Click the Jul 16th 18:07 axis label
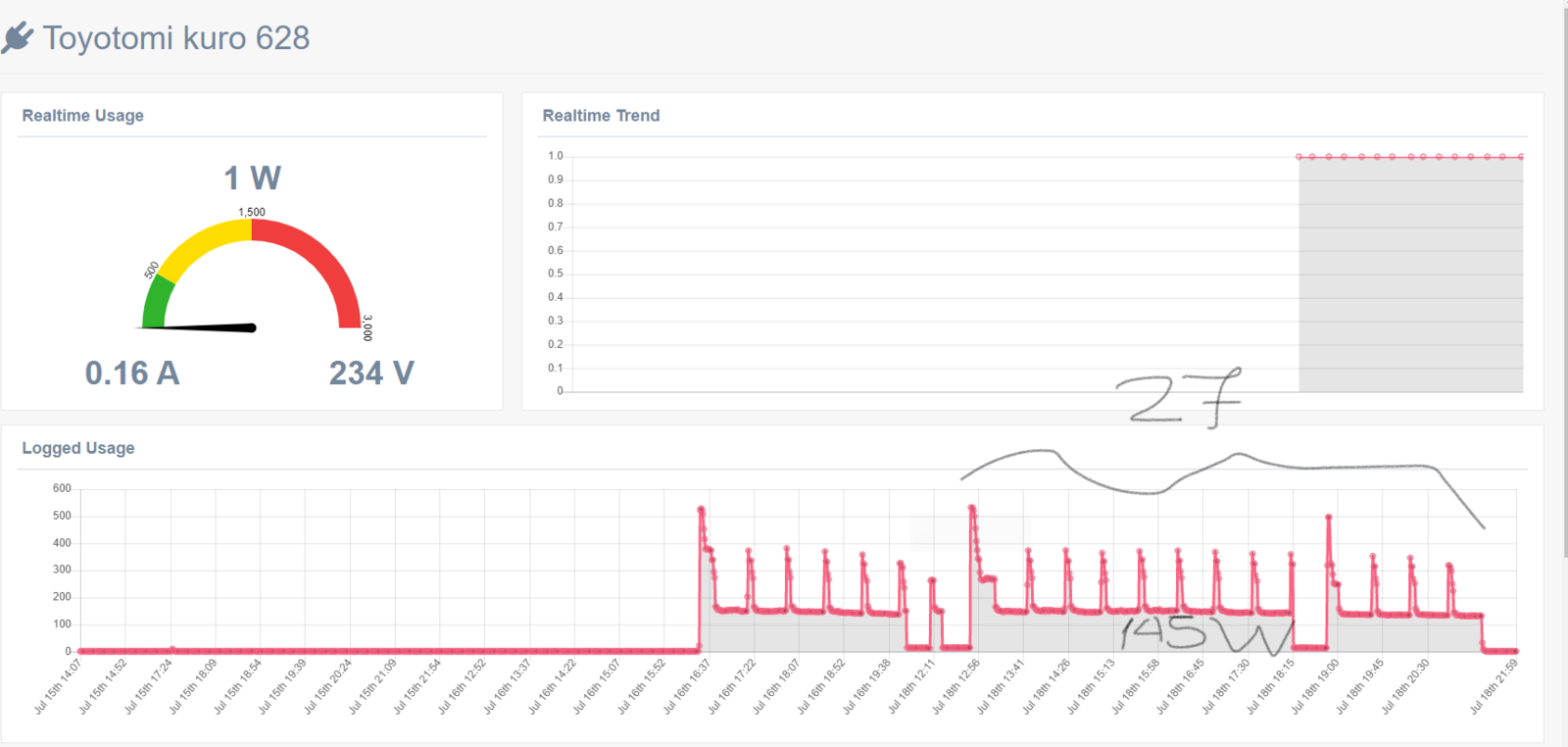This screenshot has height=747, width=1568. pos(776,686)
